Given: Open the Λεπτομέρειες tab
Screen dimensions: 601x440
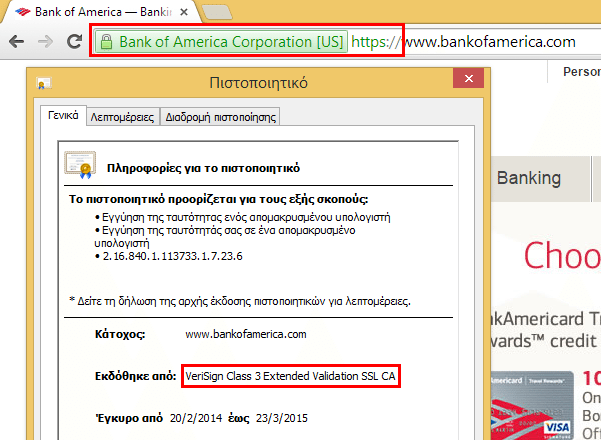Looking at the screenshot, I should [x=123, y=117].
